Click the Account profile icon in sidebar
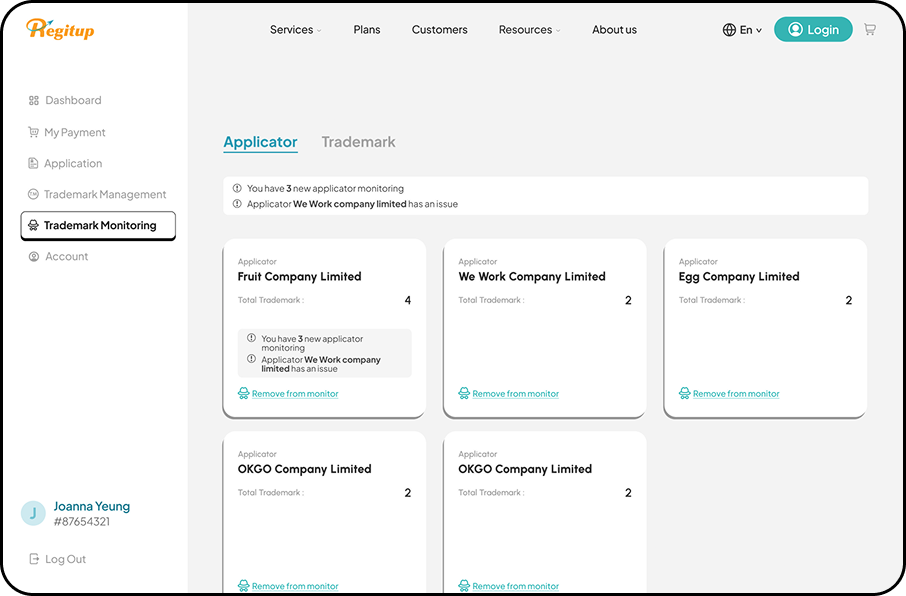The image size is (906, 596). (x=34, y=257)
